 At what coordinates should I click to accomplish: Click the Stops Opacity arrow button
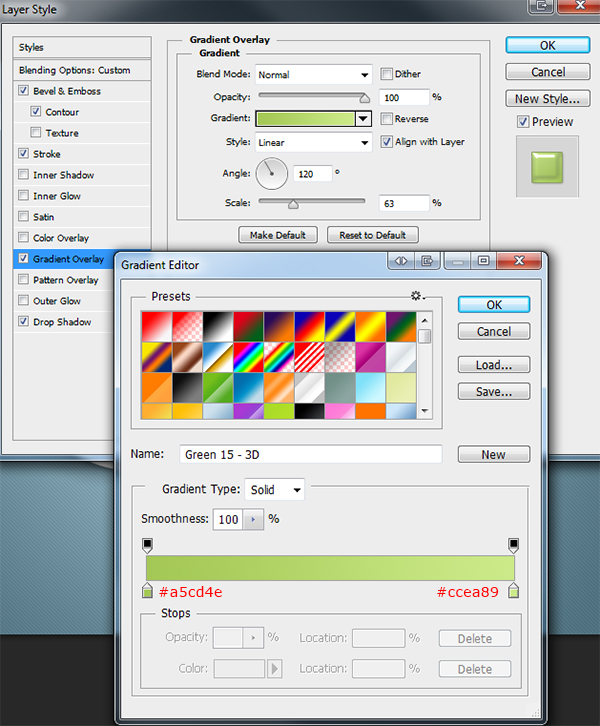point(253,638)
